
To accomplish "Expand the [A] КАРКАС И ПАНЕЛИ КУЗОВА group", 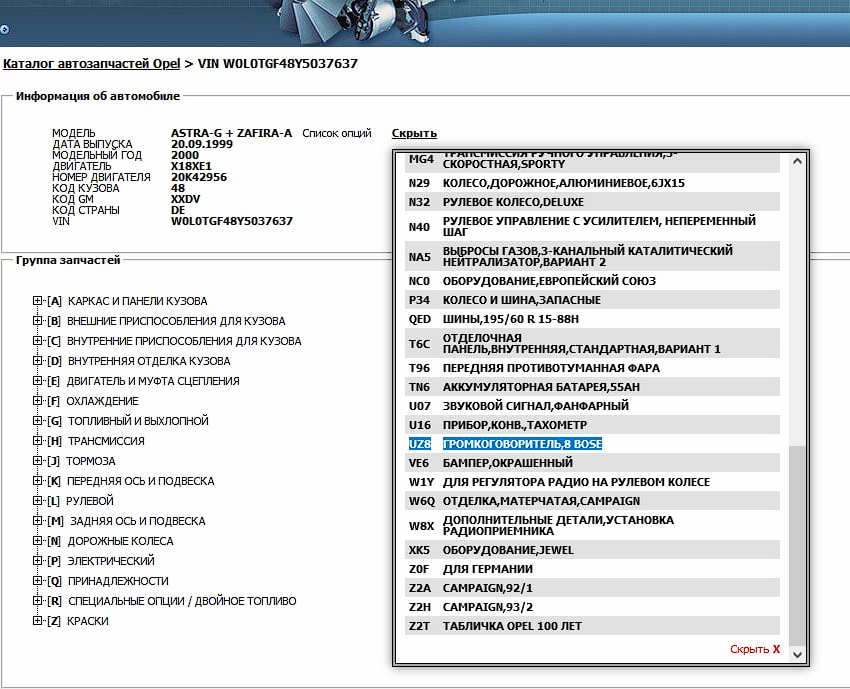I will tap(37, 301).
